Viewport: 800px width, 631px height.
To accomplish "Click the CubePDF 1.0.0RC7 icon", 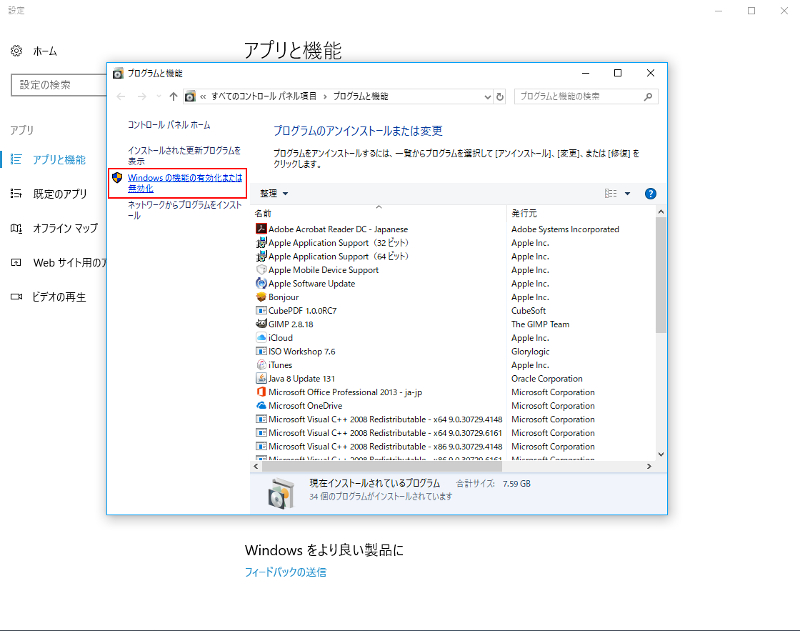I will 261,310.
